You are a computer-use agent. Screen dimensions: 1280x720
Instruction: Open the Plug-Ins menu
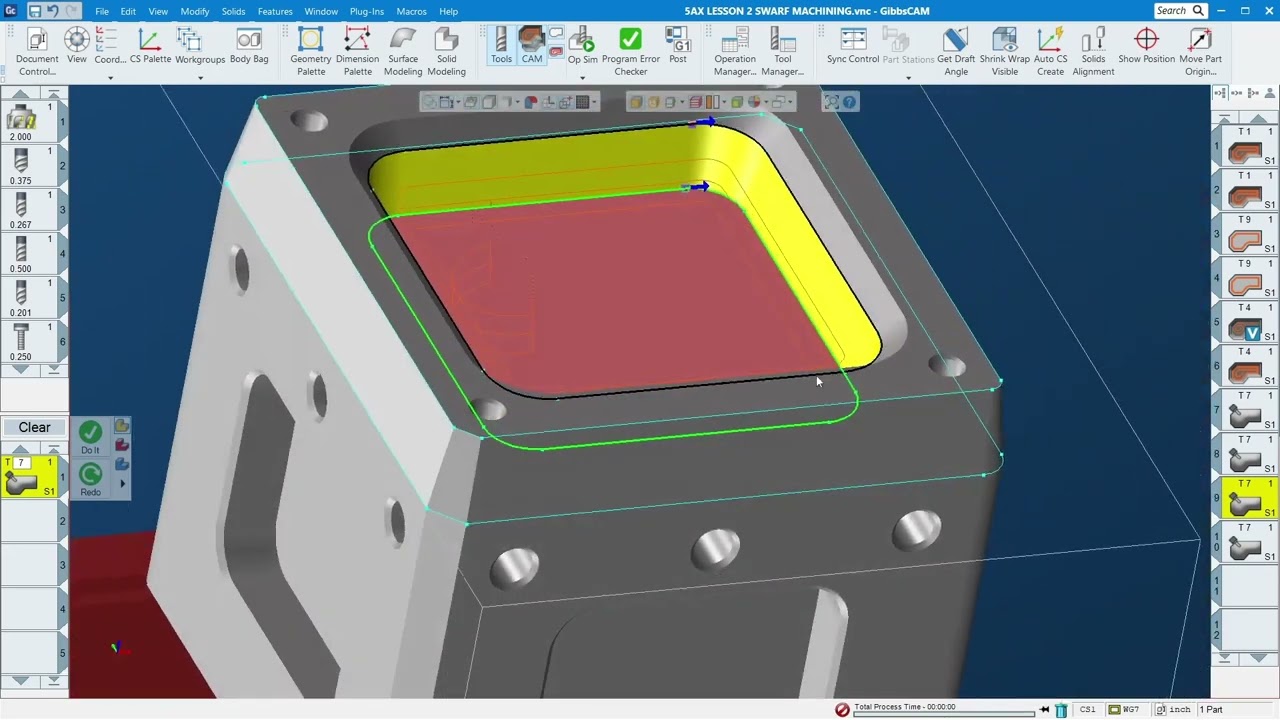click(x=367, y=11)
